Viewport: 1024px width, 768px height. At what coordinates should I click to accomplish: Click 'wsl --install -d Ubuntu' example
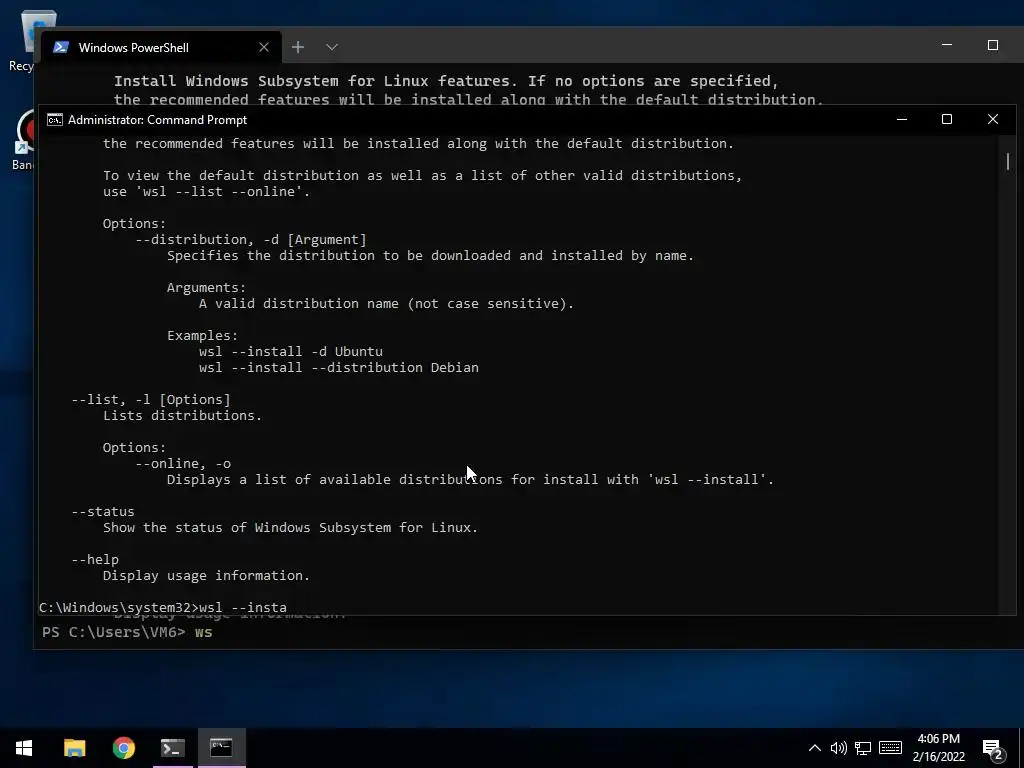click(x=291, y=351)
